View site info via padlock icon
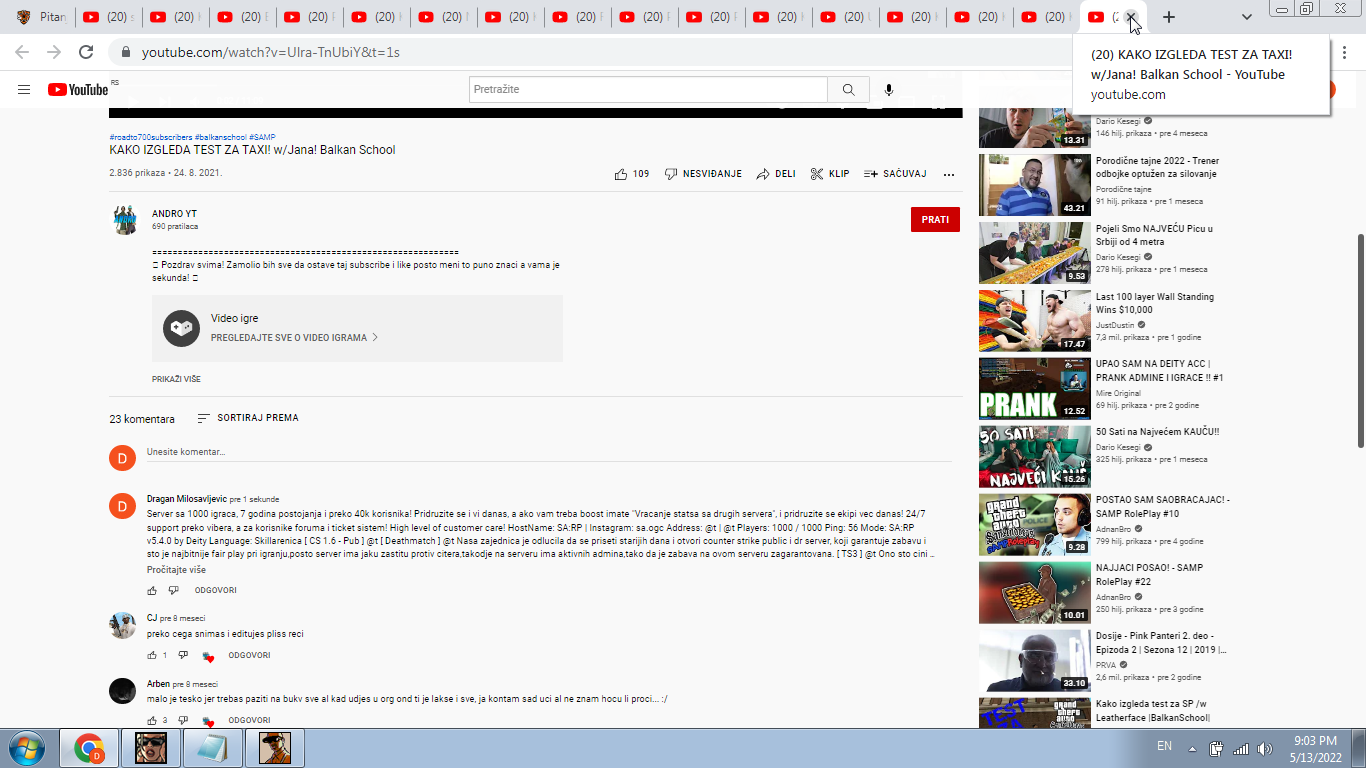The width and height of the screenshot is (1366, 768). [126, 52]
